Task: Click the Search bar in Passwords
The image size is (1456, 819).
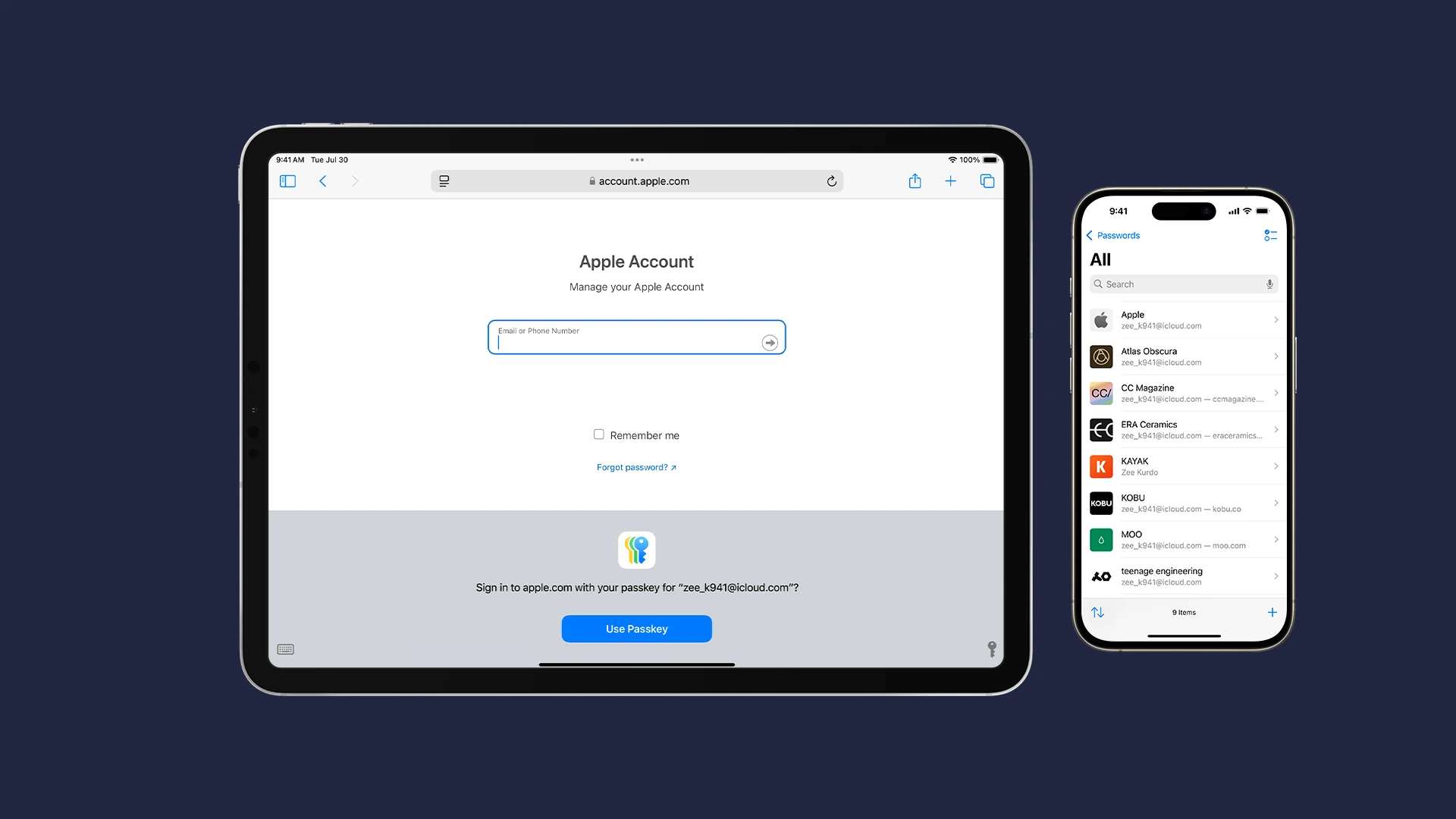Action: pos(1183,283)
